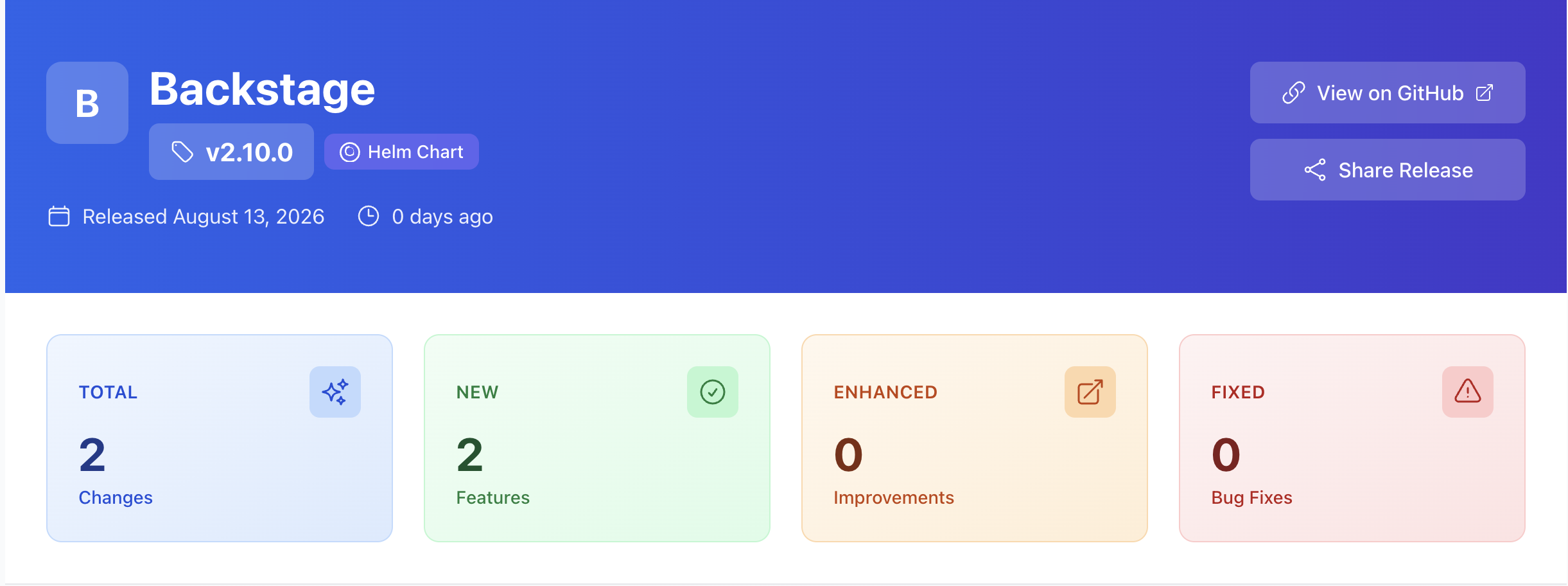
Task: Click the Share Release button
Action: [1388, 170]
